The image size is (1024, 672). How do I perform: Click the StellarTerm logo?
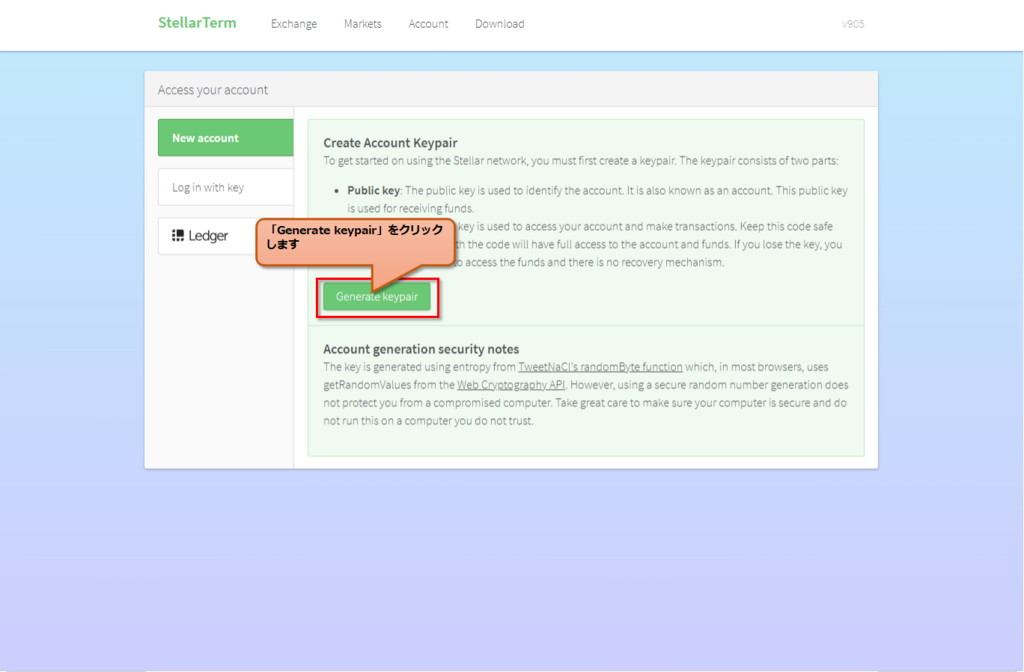coord(197,23)
